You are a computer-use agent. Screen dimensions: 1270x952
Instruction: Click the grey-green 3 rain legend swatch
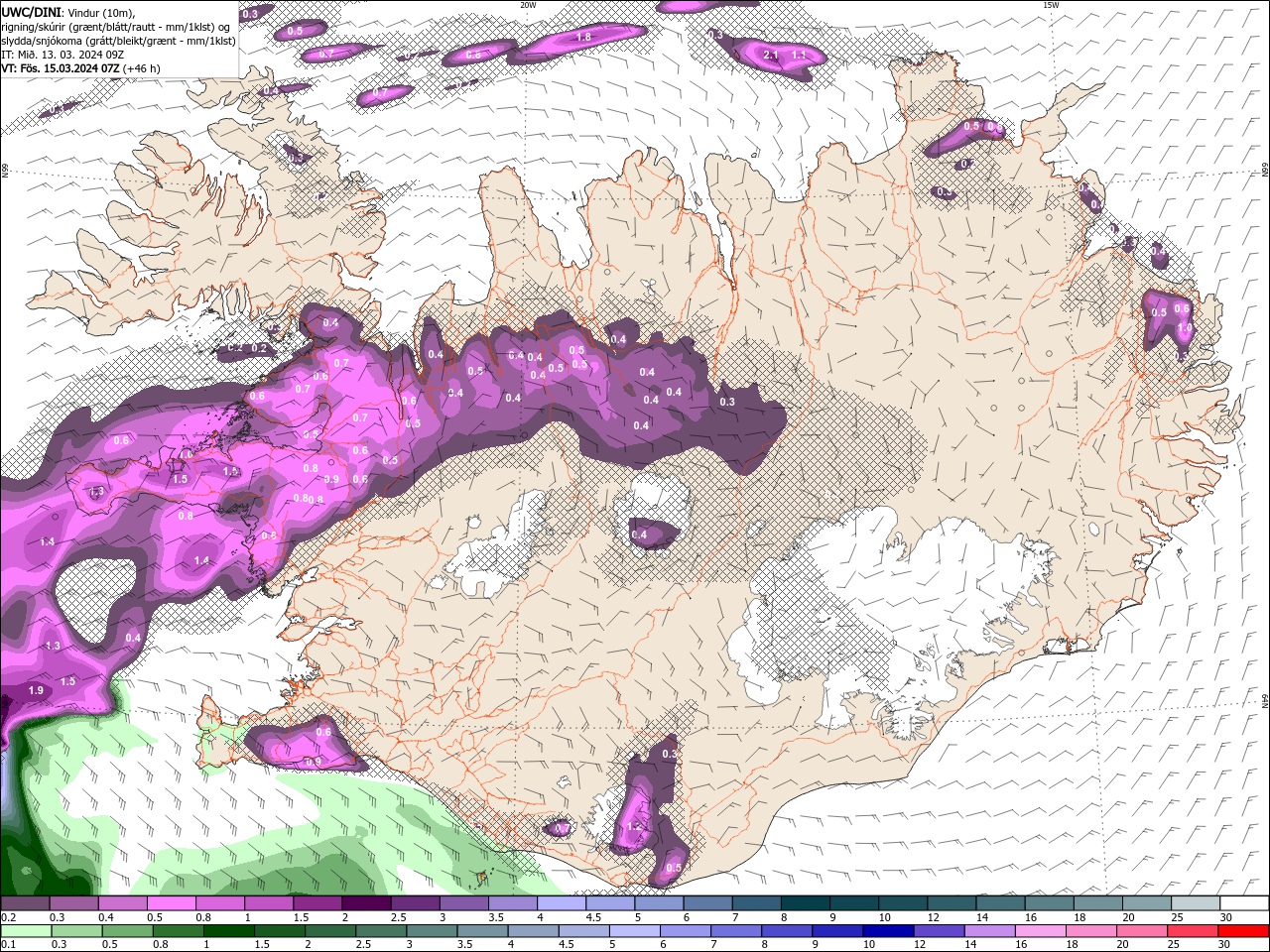click(432, 931)
